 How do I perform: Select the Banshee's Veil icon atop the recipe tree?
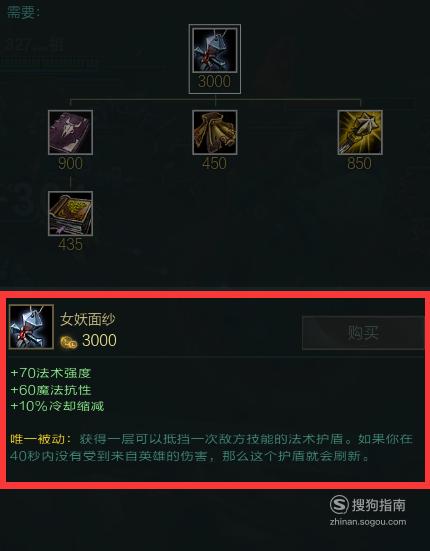pyautogui.click(x=215, y=51)
